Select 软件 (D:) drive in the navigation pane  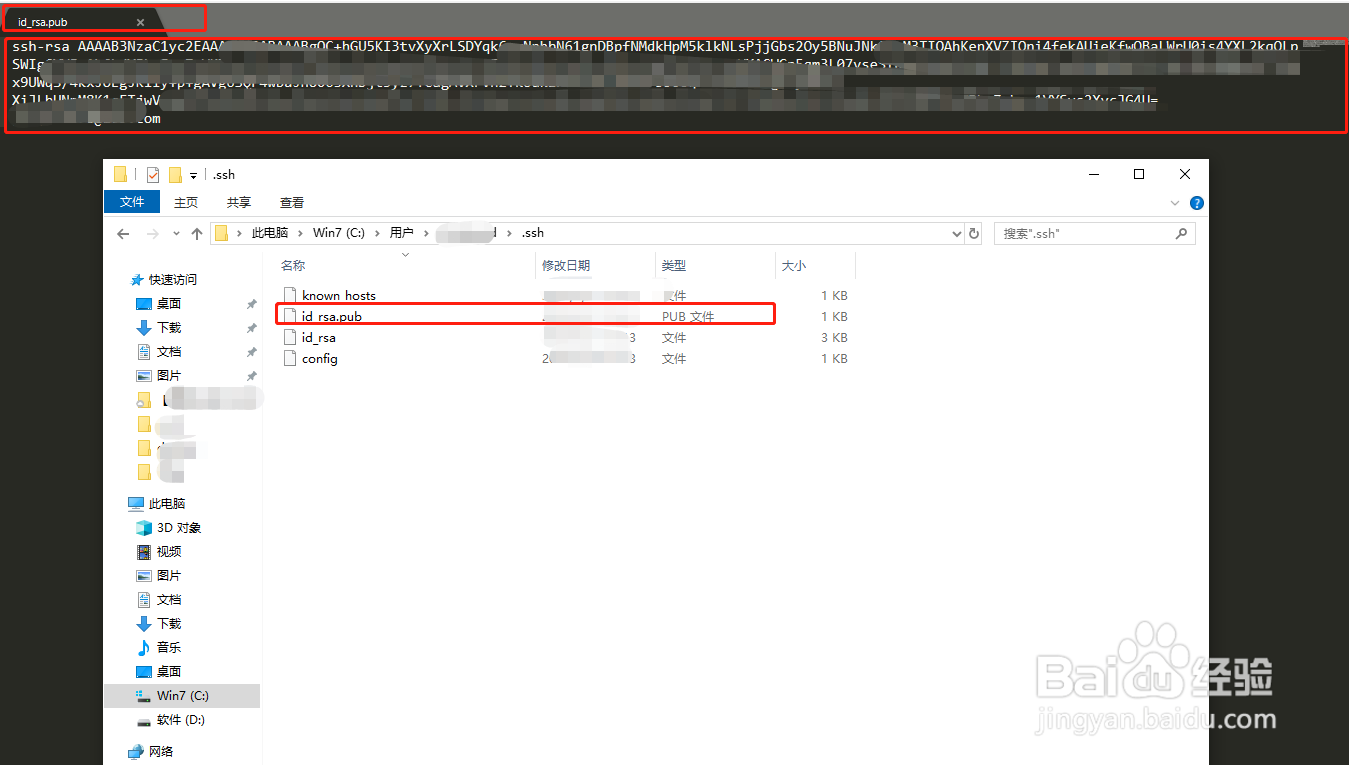coord(181,719)
